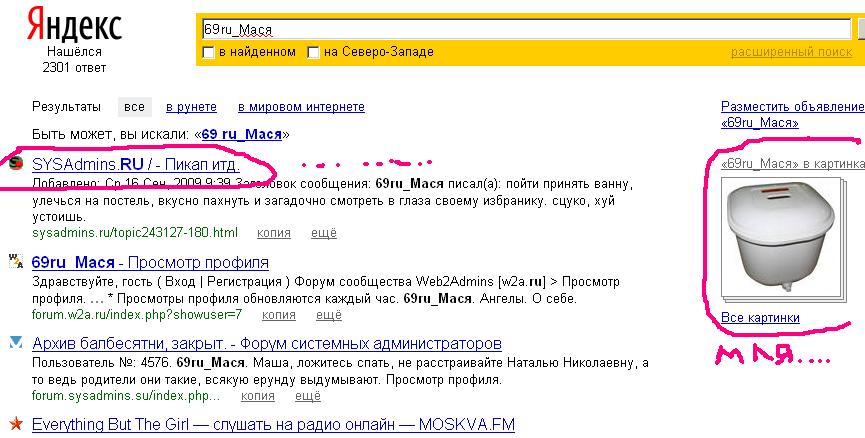Screen dimensions: 865x438
Task: Click favicon beside 69ru_Мася profile result
Action: [x=16, y=261]
